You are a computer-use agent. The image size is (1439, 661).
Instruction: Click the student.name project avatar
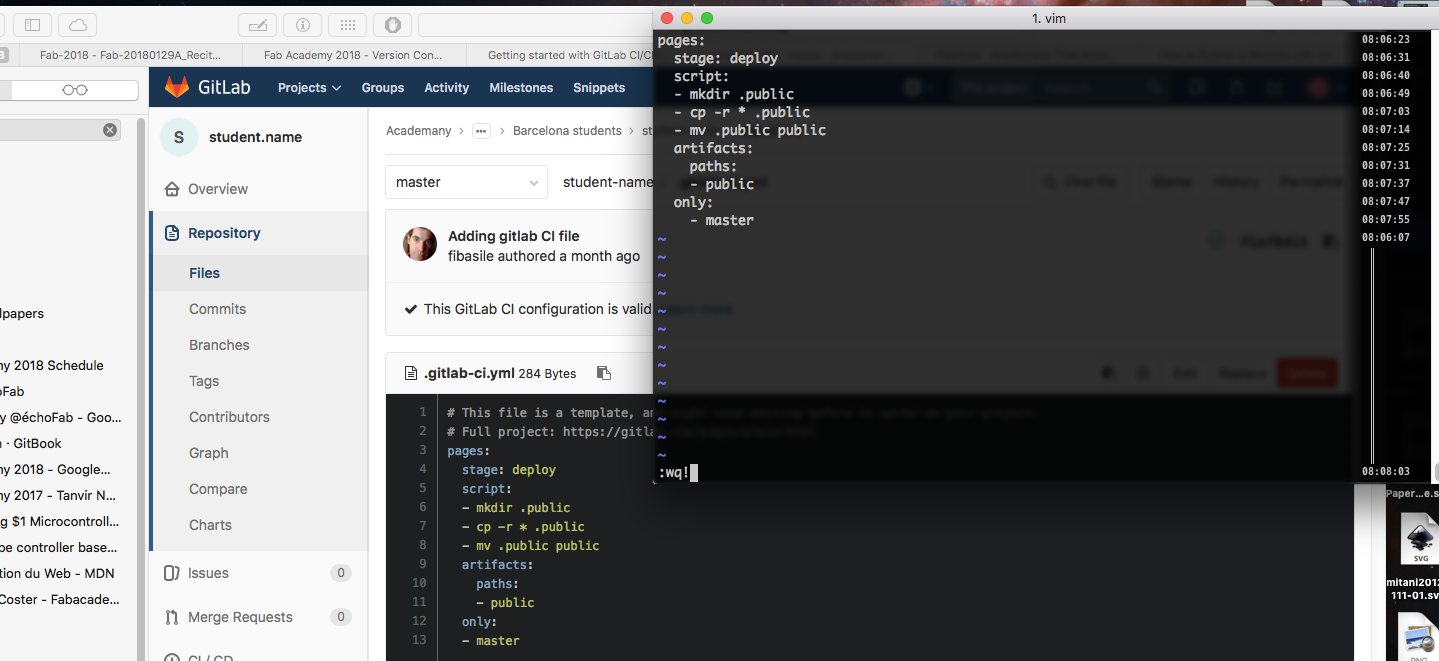(178, 137)
